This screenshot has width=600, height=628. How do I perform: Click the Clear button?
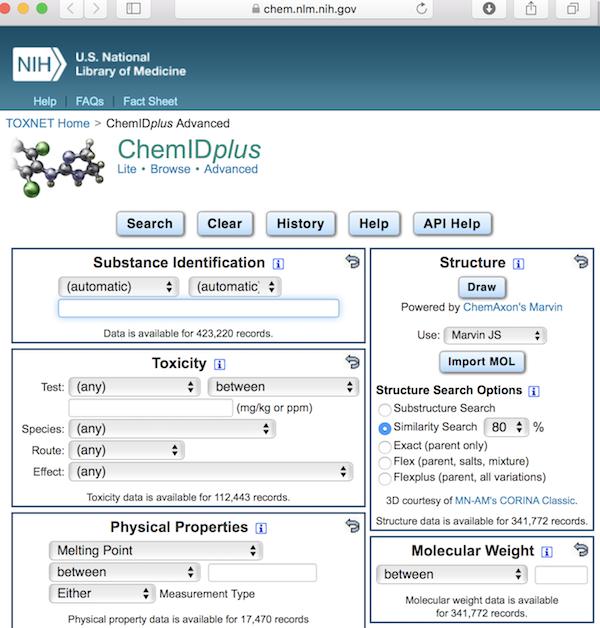click(x=225, y=223)
